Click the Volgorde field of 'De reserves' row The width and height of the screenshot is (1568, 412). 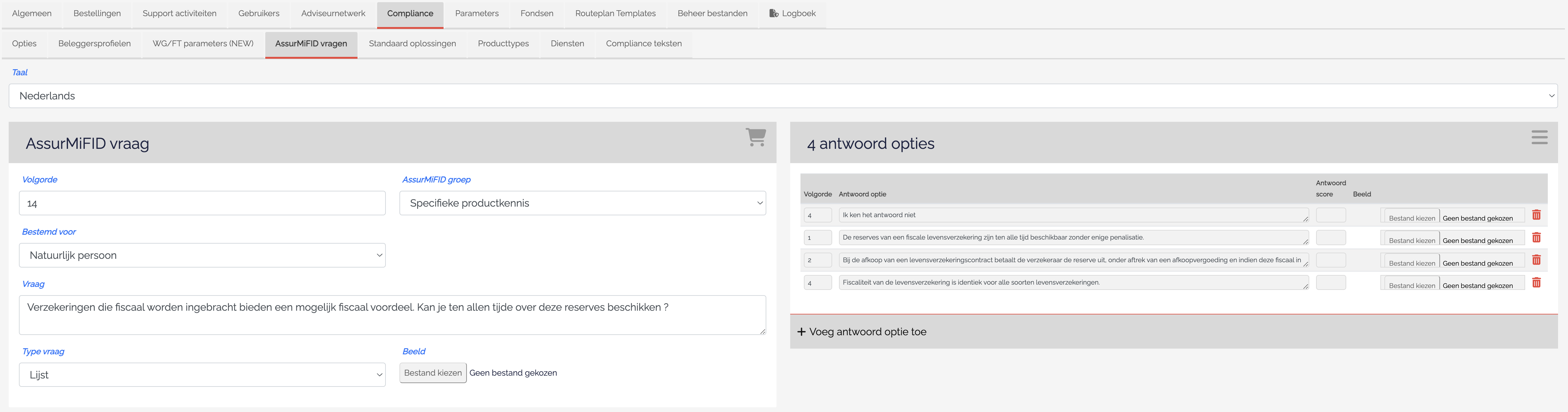tap(818, 237)
